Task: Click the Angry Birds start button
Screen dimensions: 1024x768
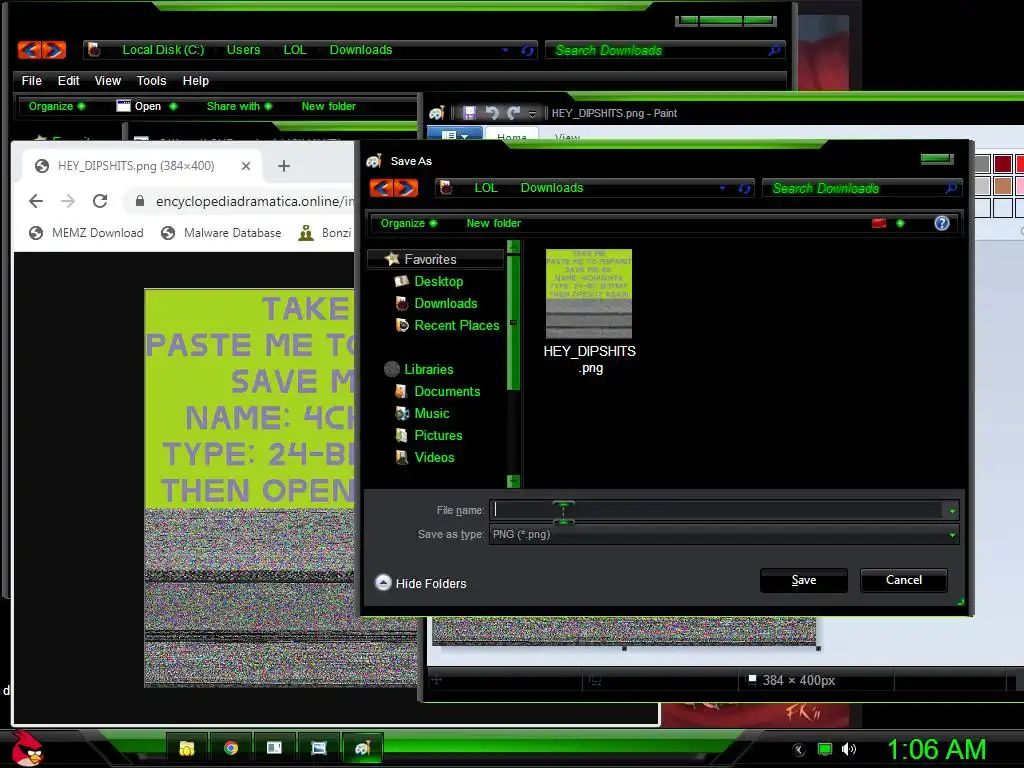Action: (x=27, y=748)
